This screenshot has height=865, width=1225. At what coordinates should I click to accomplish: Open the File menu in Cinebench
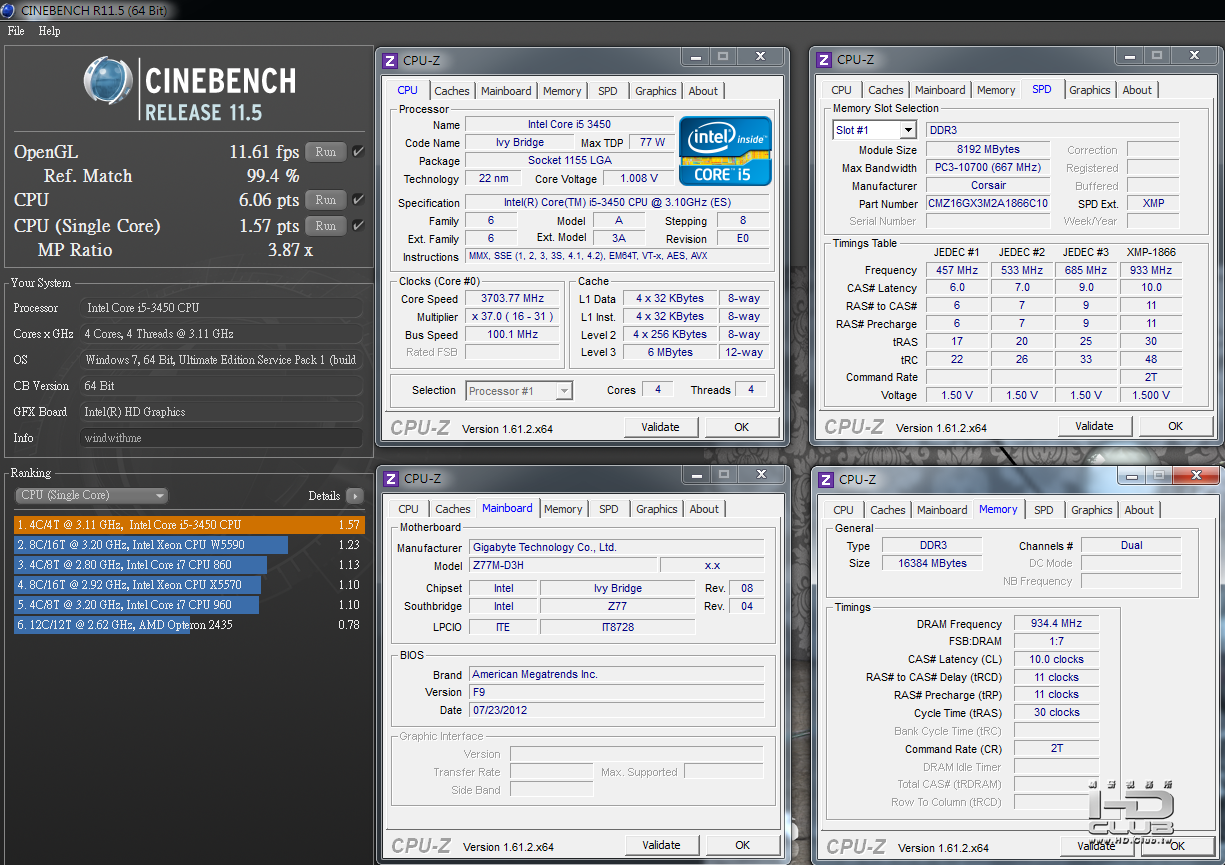point(16,31)
